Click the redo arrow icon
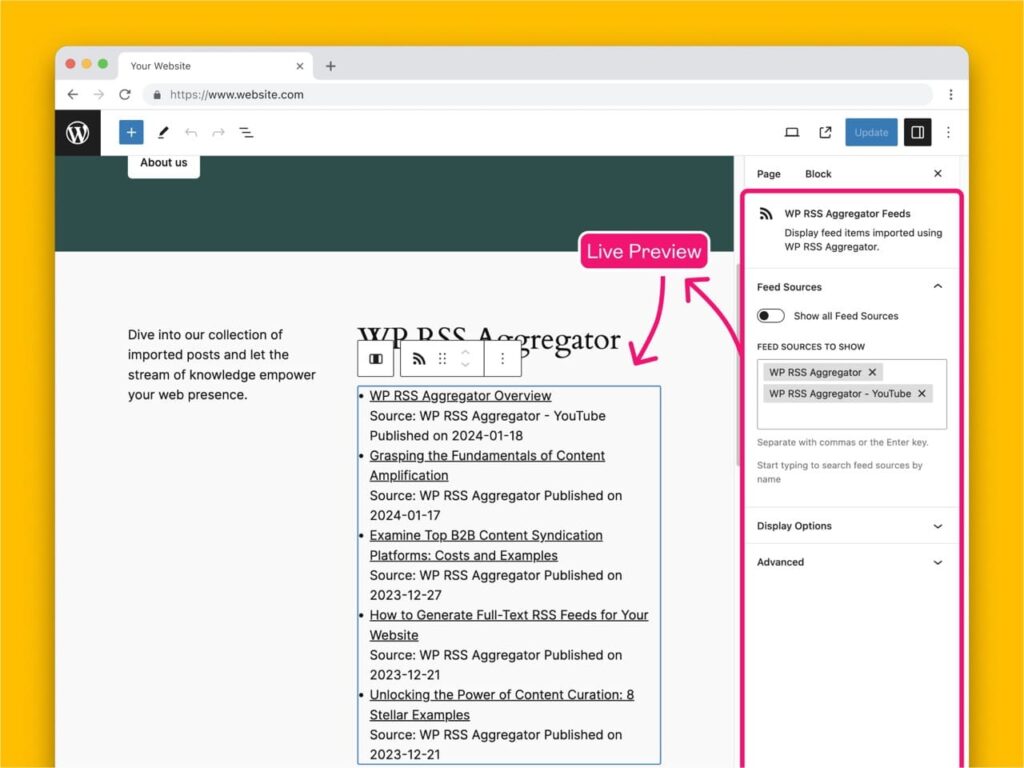1024x768 pixels. click(218, 132)
